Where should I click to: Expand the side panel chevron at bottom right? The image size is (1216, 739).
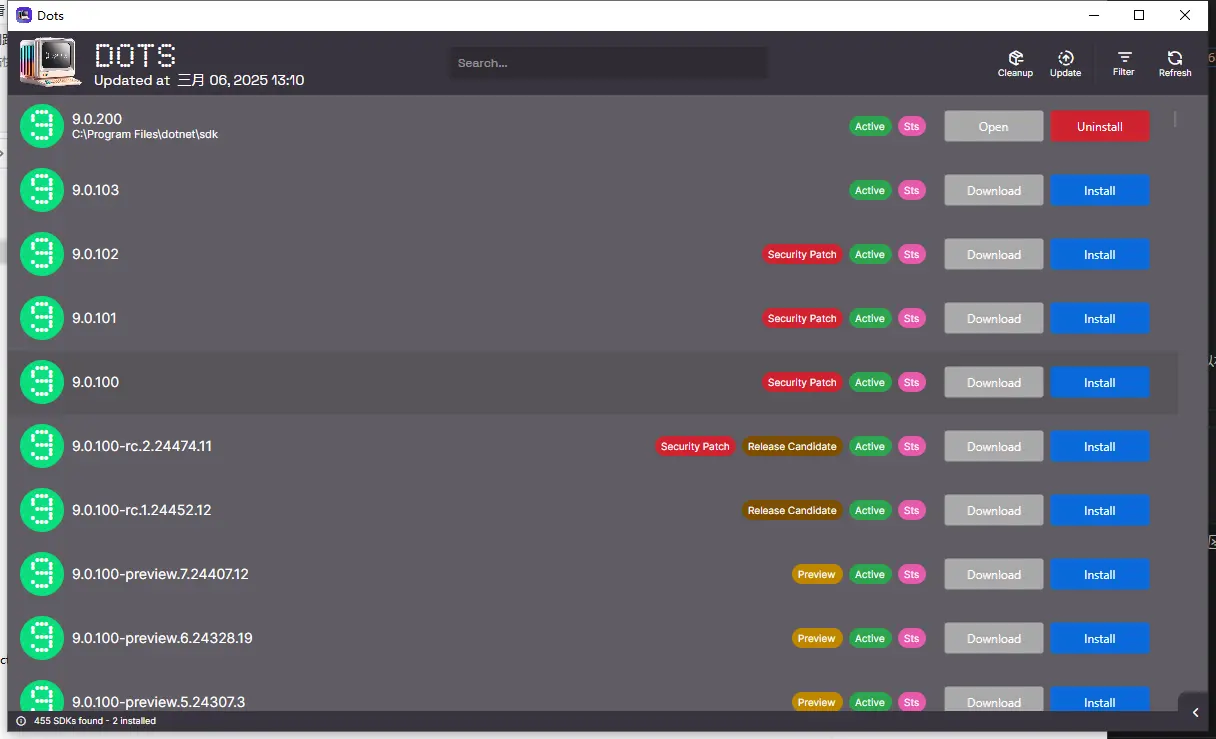pos(1196,712)
